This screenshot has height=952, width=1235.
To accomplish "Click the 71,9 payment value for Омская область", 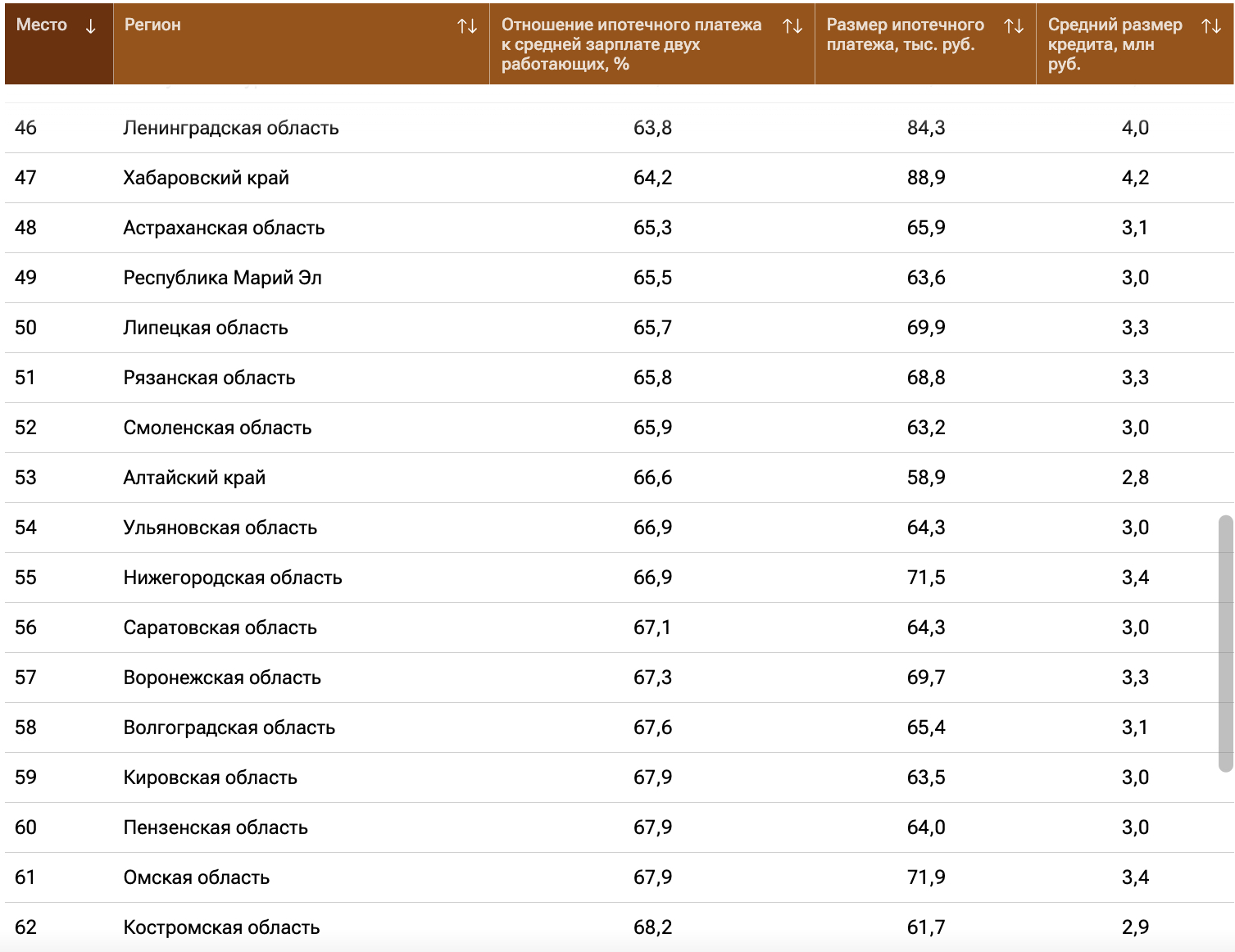I will tap(926, 877).
